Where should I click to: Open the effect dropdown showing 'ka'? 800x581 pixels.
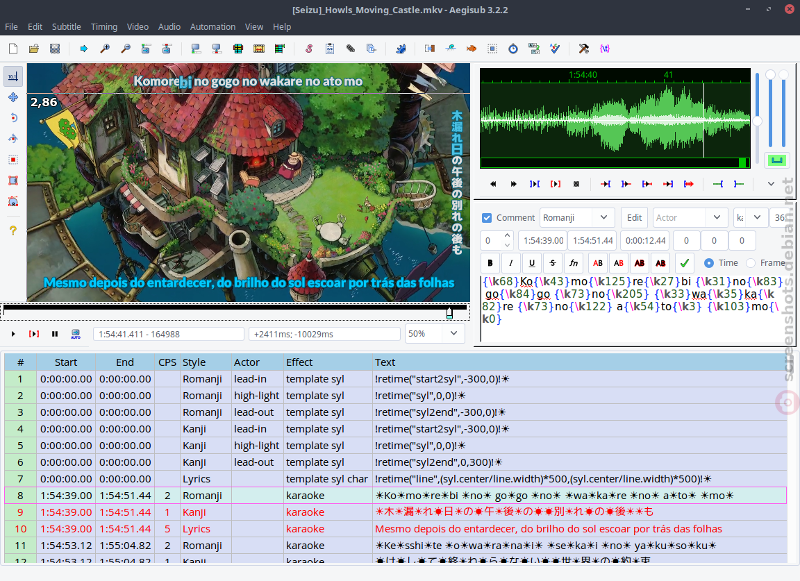click(x=757, y=218)
